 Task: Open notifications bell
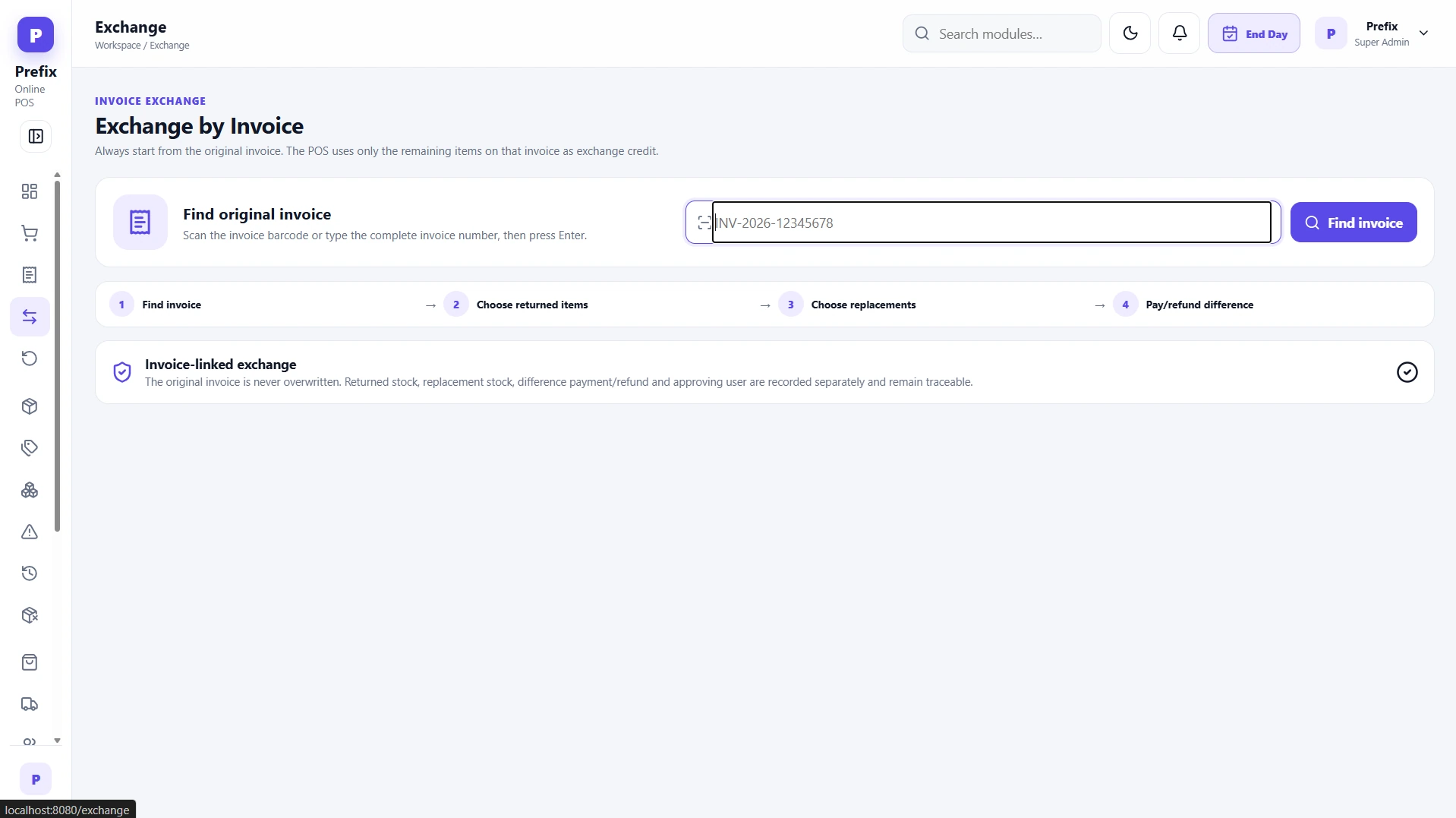coord(1180,33)
